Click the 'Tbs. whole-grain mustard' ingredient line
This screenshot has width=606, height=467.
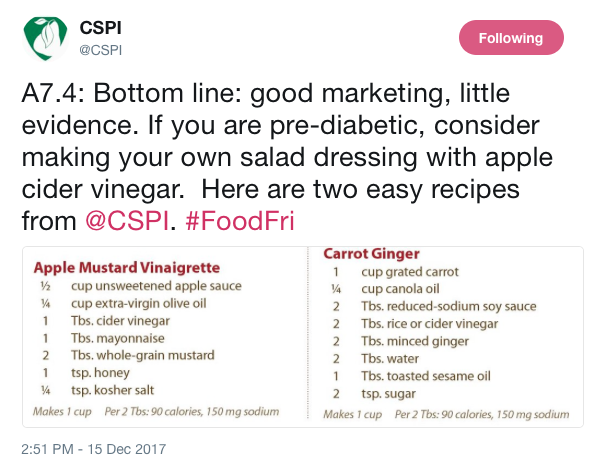click(143, 355)
